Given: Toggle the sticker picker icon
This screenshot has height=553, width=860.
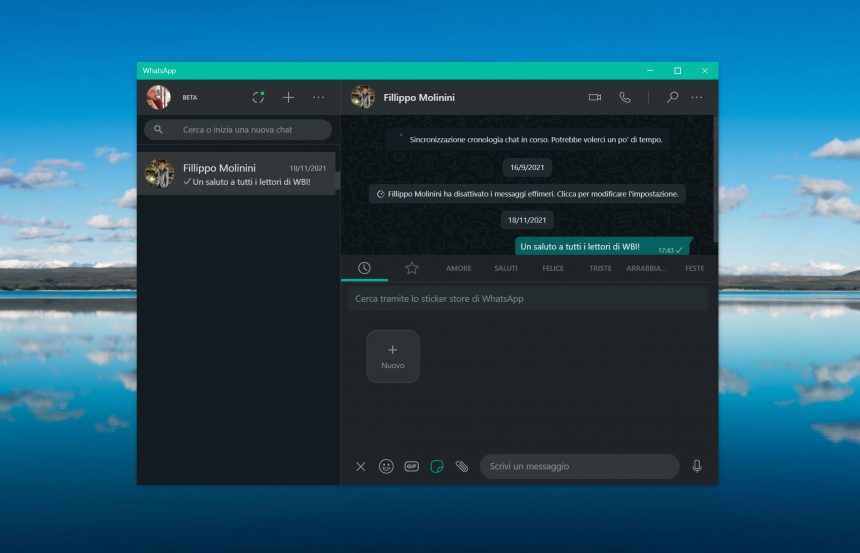Looking at the screenshot, I should coord(437,466).
